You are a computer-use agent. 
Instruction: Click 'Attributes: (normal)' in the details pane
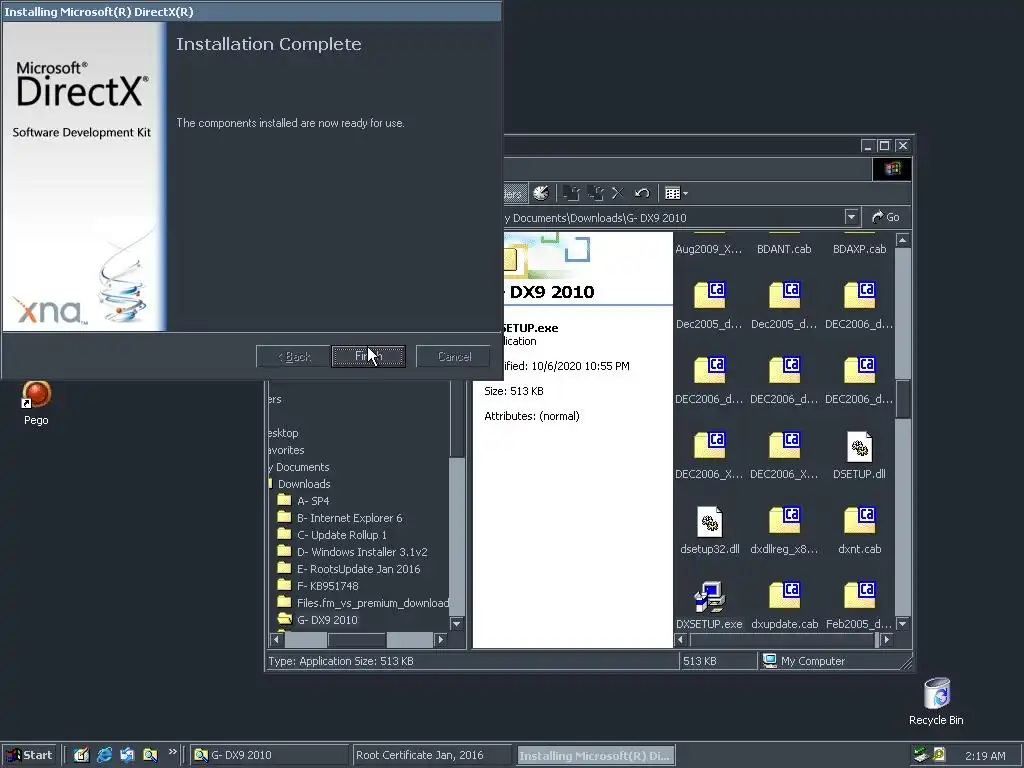click(532, 416)
